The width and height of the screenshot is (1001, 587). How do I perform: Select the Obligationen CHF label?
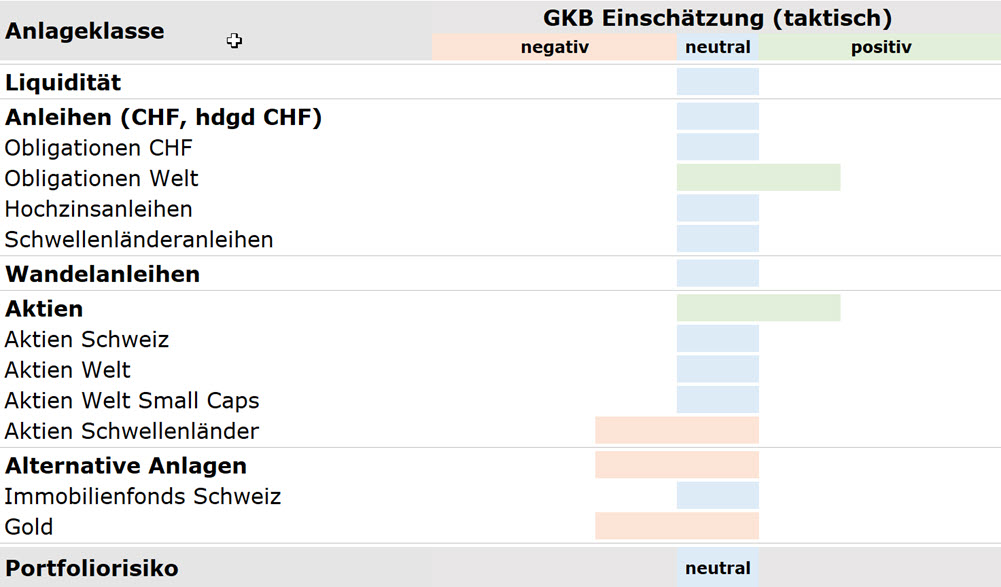pyautogui.click(x=98, y=148)
